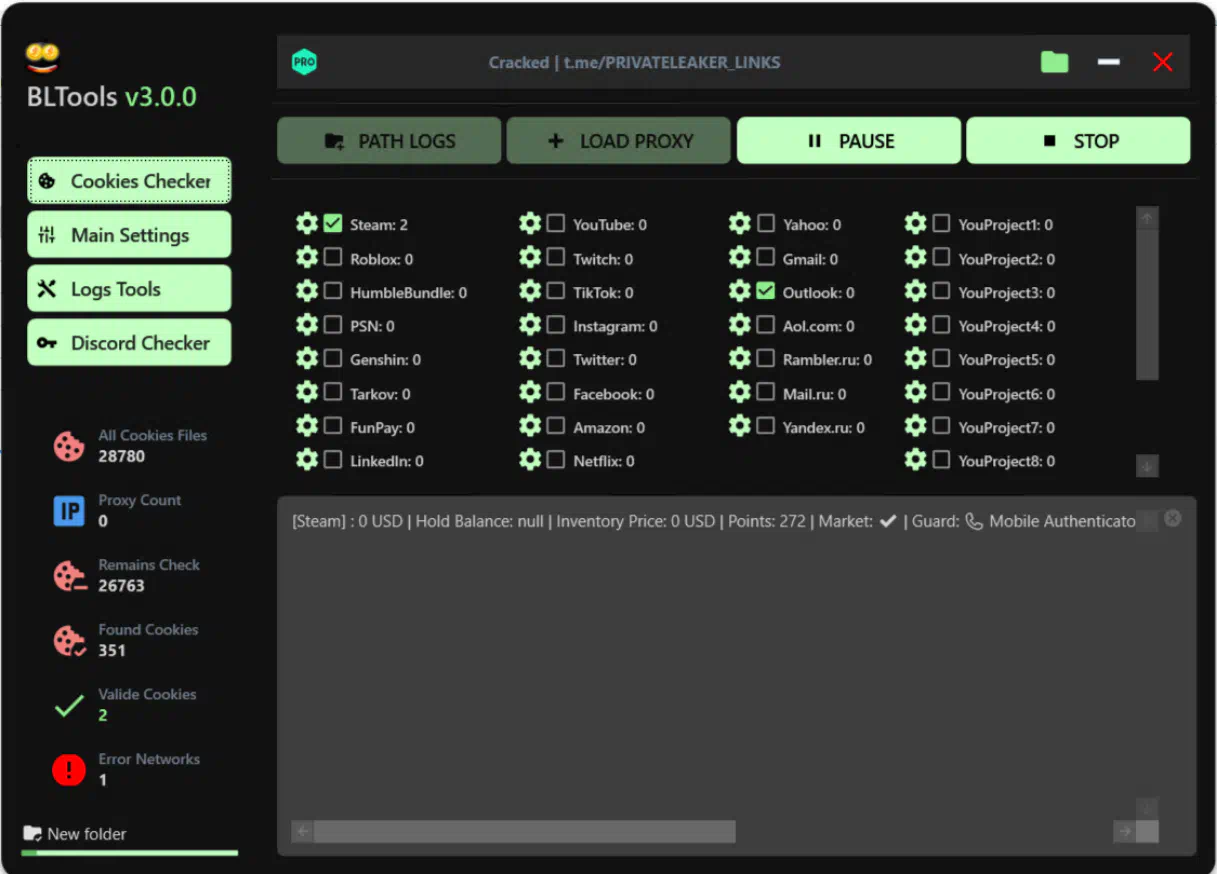The image size is (1217, 874).
Task: Click the green folder icon in title bar
Action: tap(1054, 62)
